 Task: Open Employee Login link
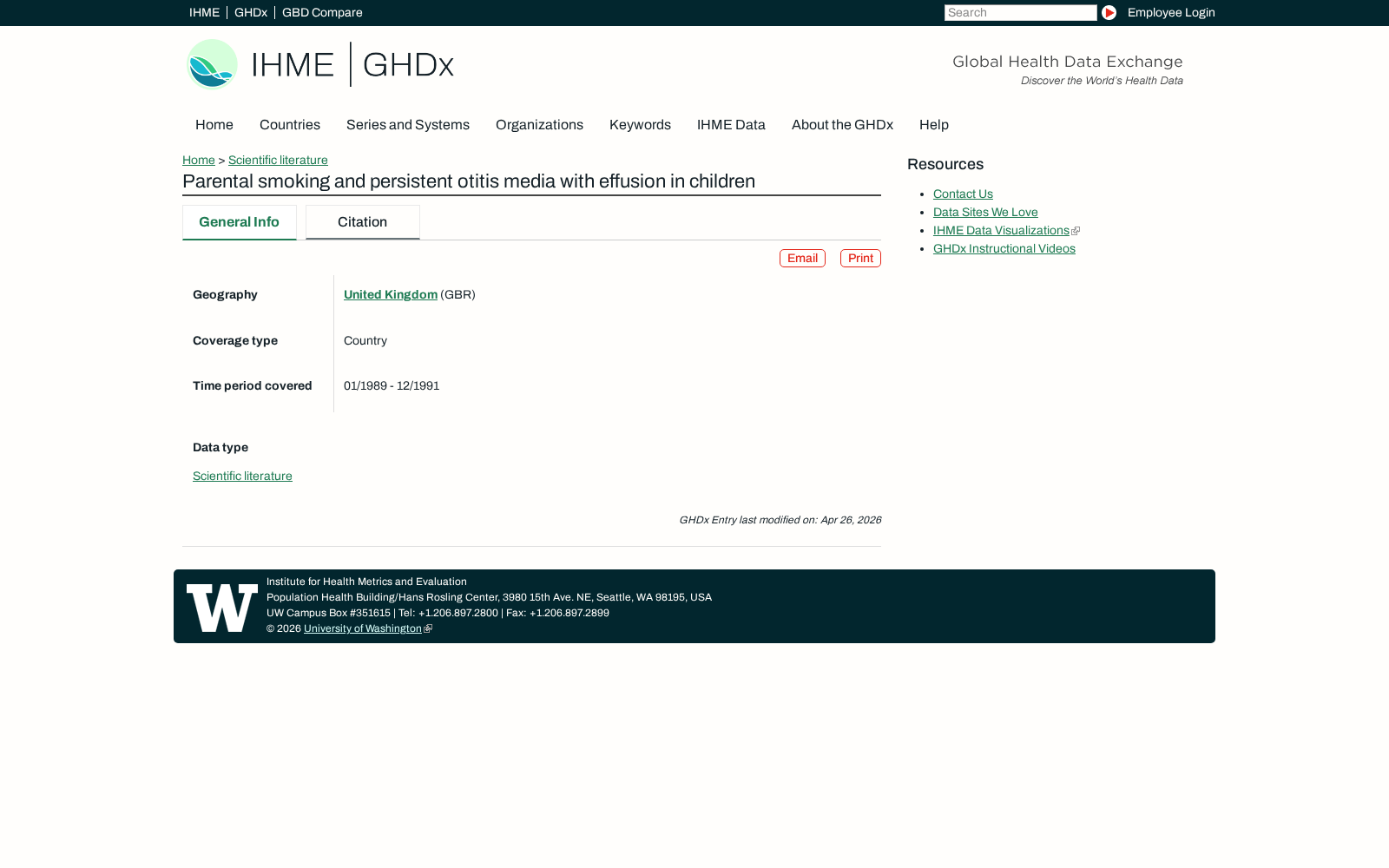click(1171, 12)
